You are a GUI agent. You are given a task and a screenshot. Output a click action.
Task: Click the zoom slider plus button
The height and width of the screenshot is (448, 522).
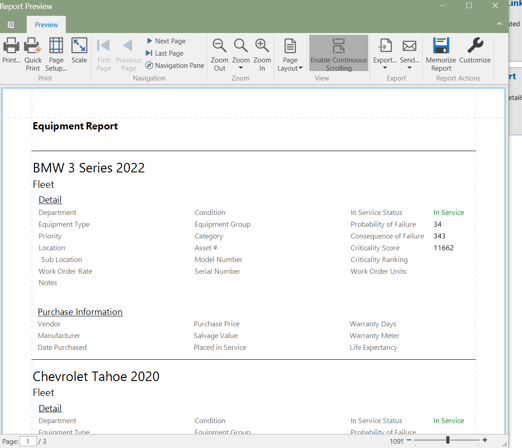tap(485, 440)
